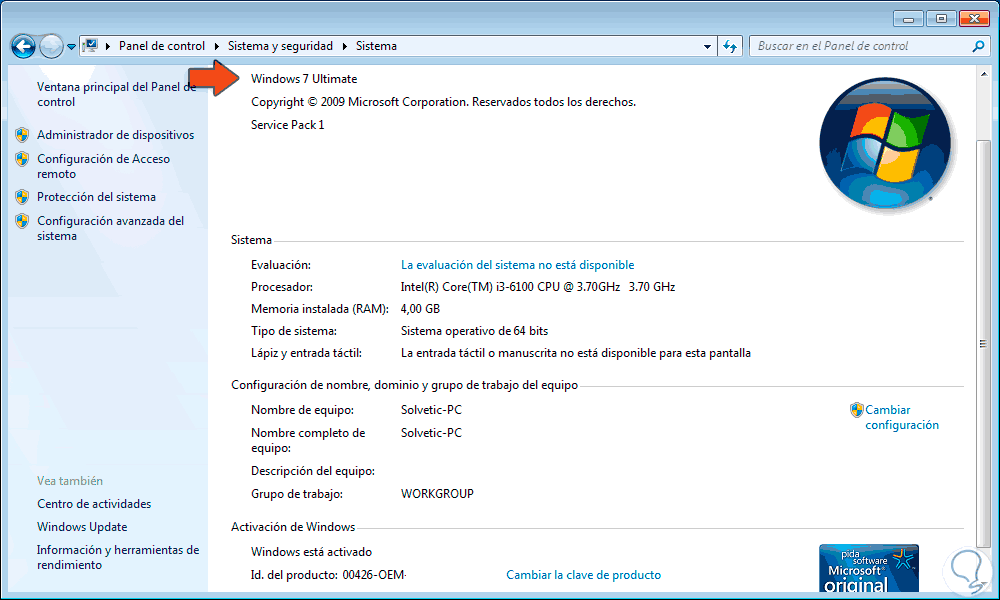Select the Windows está activado text

[x=311, y=552]
